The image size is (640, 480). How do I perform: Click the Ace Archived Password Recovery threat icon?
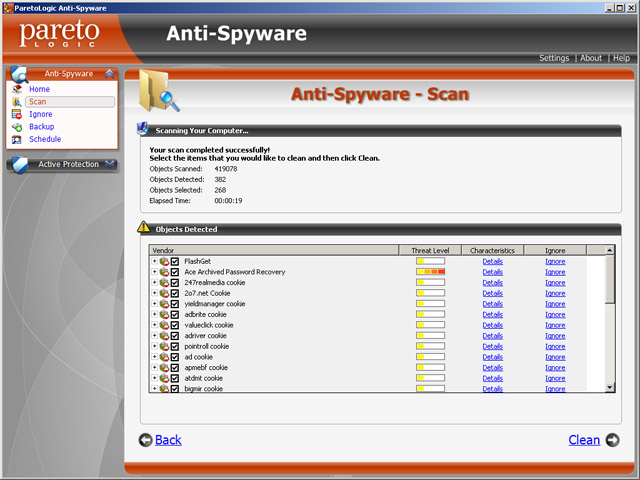(164, 272)
